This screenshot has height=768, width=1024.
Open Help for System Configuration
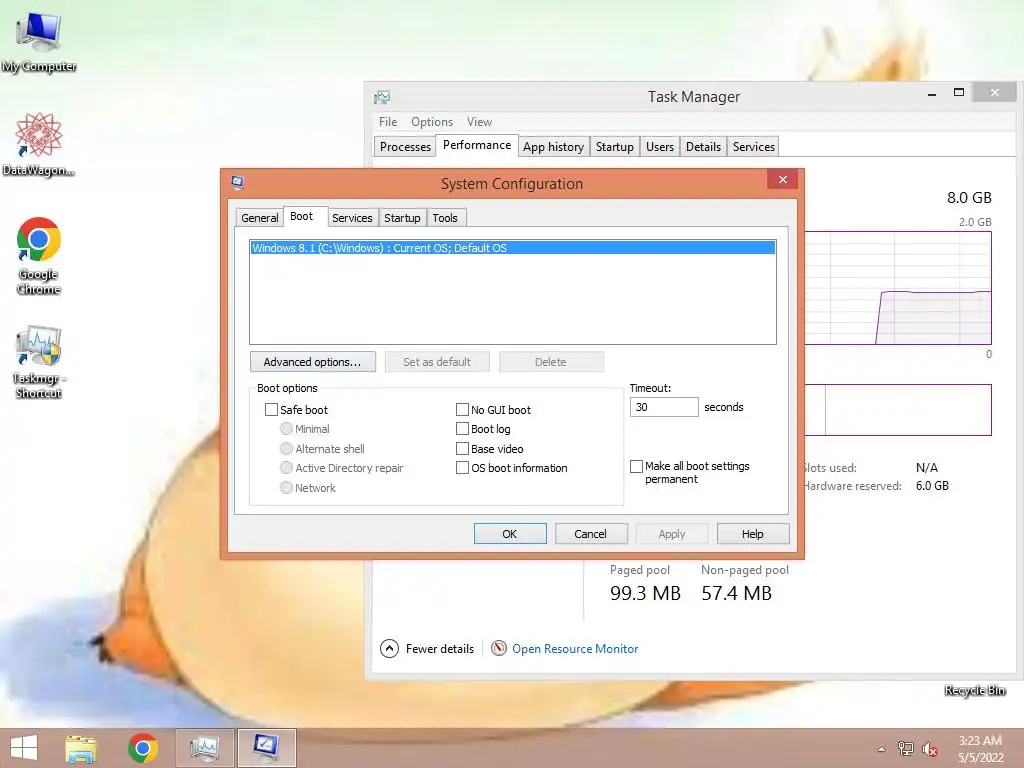pyautogui.click(x=752, y=534)
